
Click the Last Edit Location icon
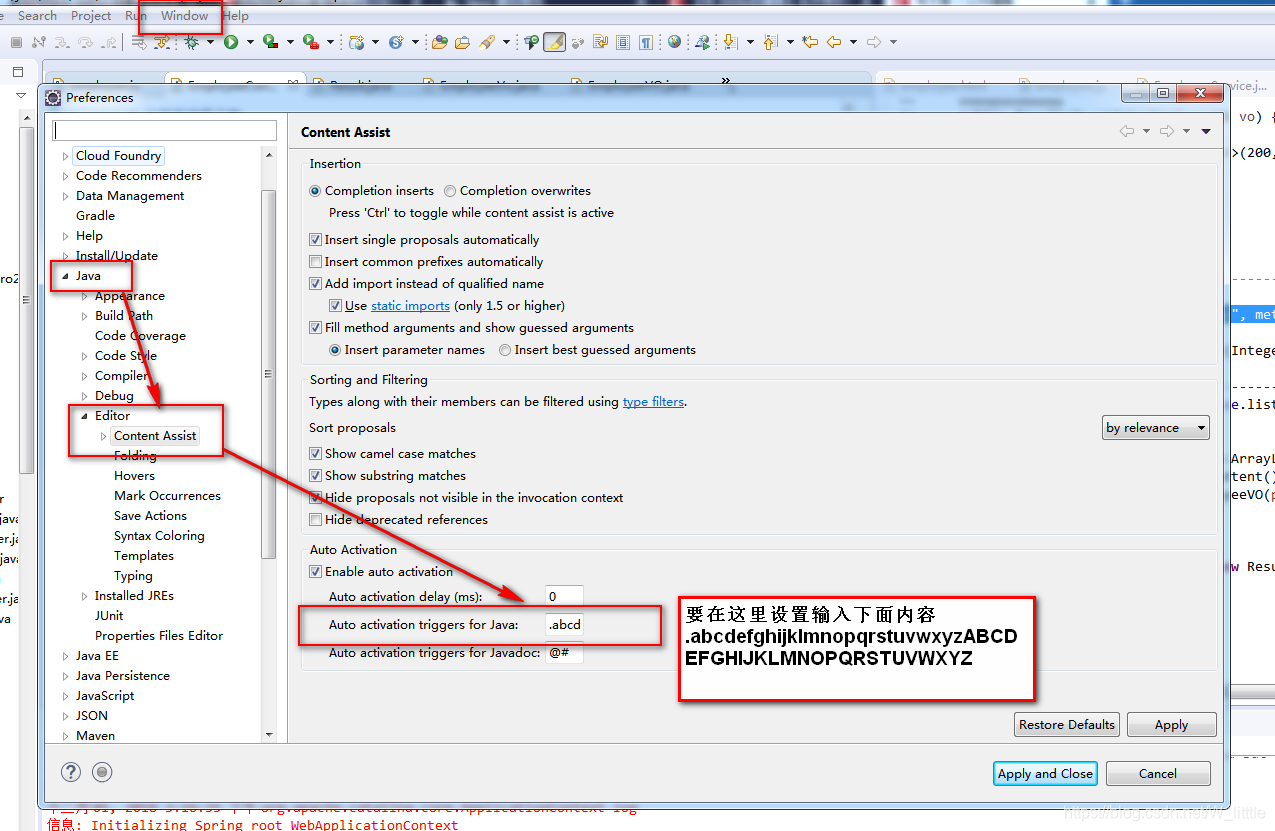(x=810, y=42)
